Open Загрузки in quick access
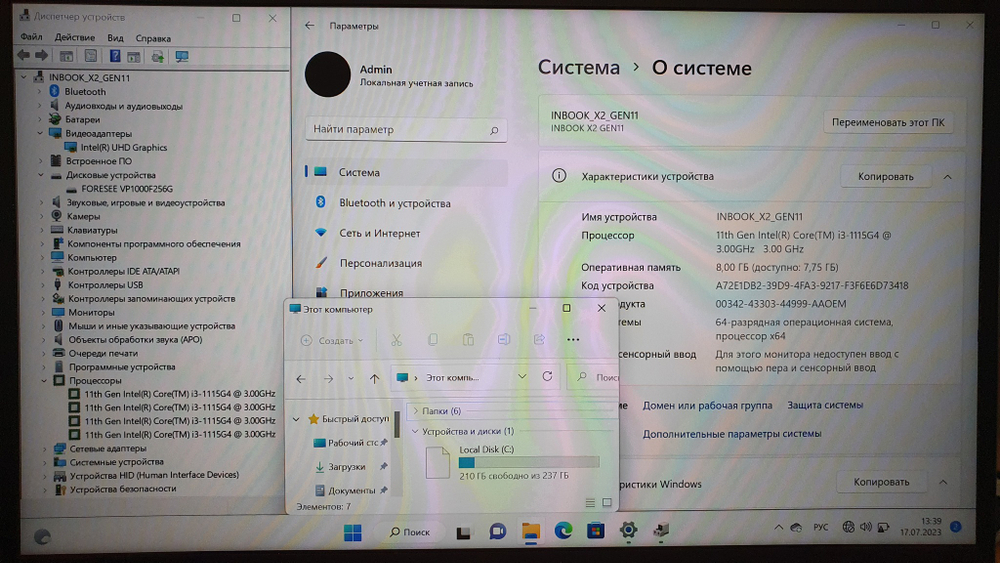Viewport: 1000px width, 563px height. pyautogui.click(x=347, y=467)
